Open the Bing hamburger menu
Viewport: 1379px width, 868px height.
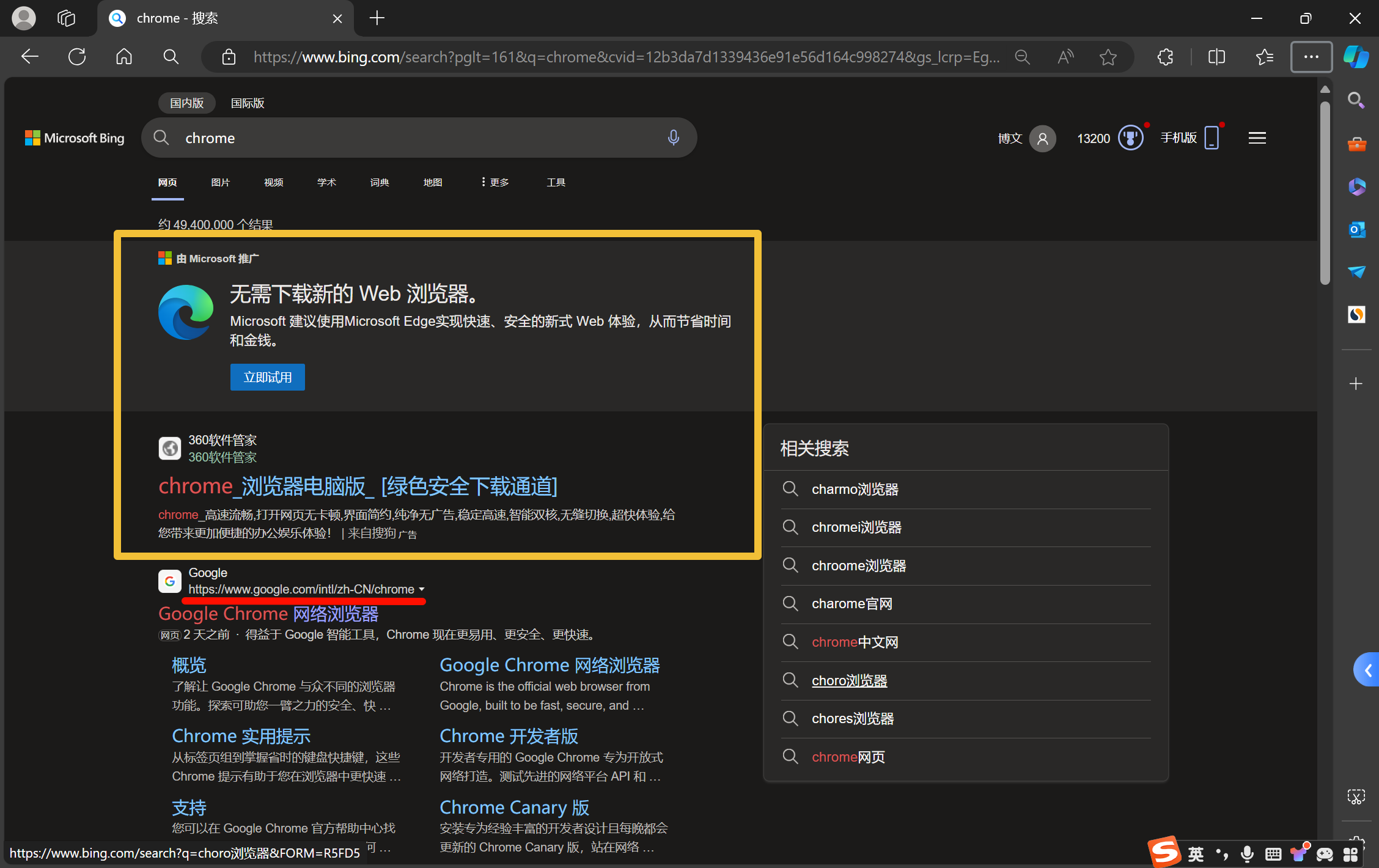coord(1257,138)
